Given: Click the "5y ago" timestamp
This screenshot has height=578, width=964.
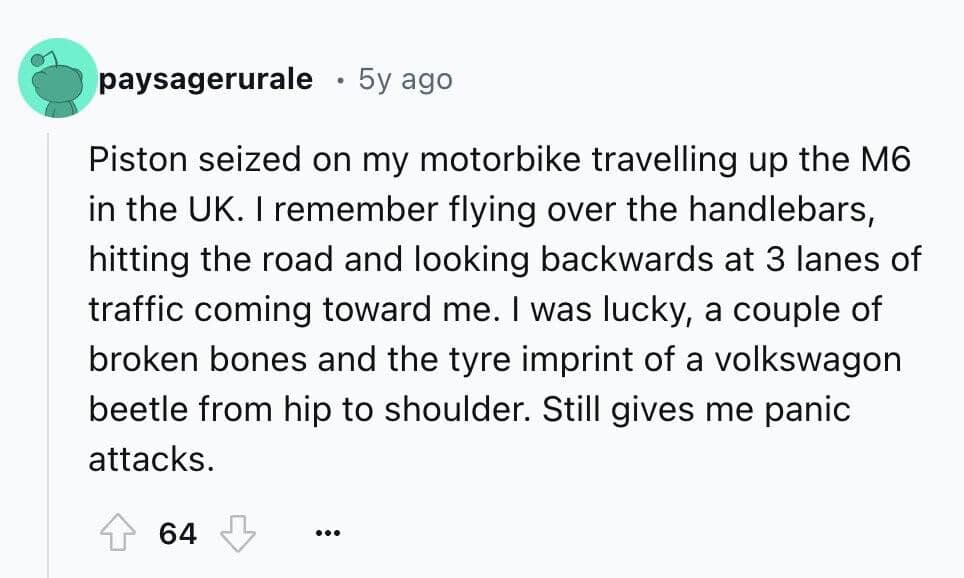Looking at the screenshot, I should click(405, 79).
